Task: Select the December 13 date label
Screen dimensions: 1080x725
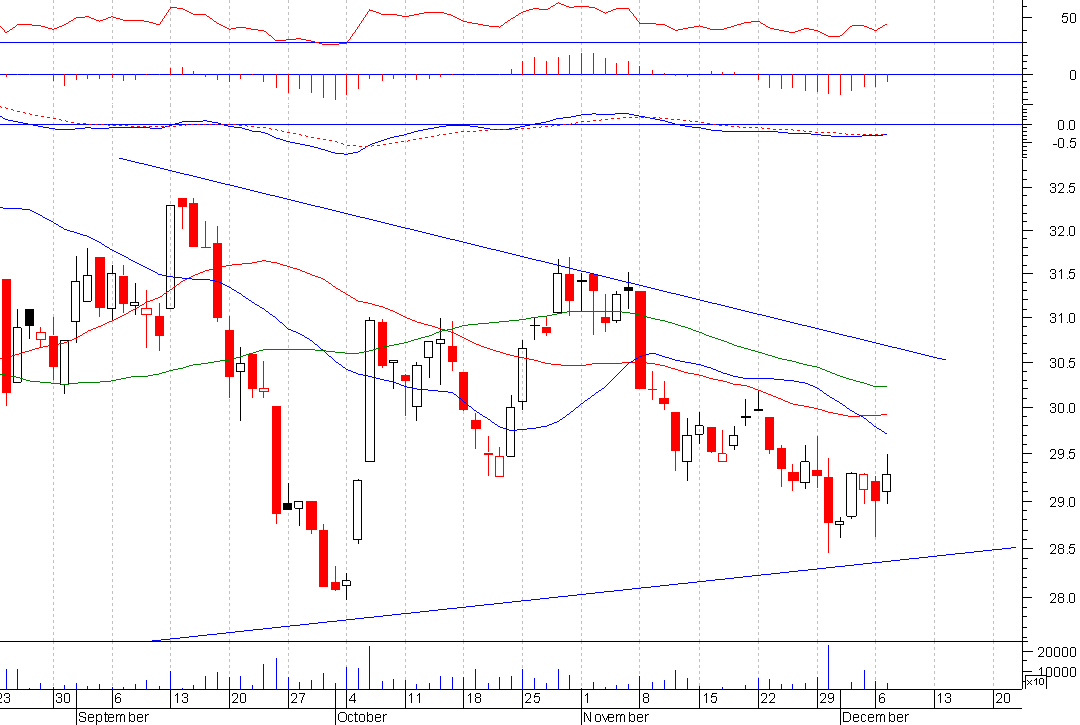Action: tap(944, 698)
